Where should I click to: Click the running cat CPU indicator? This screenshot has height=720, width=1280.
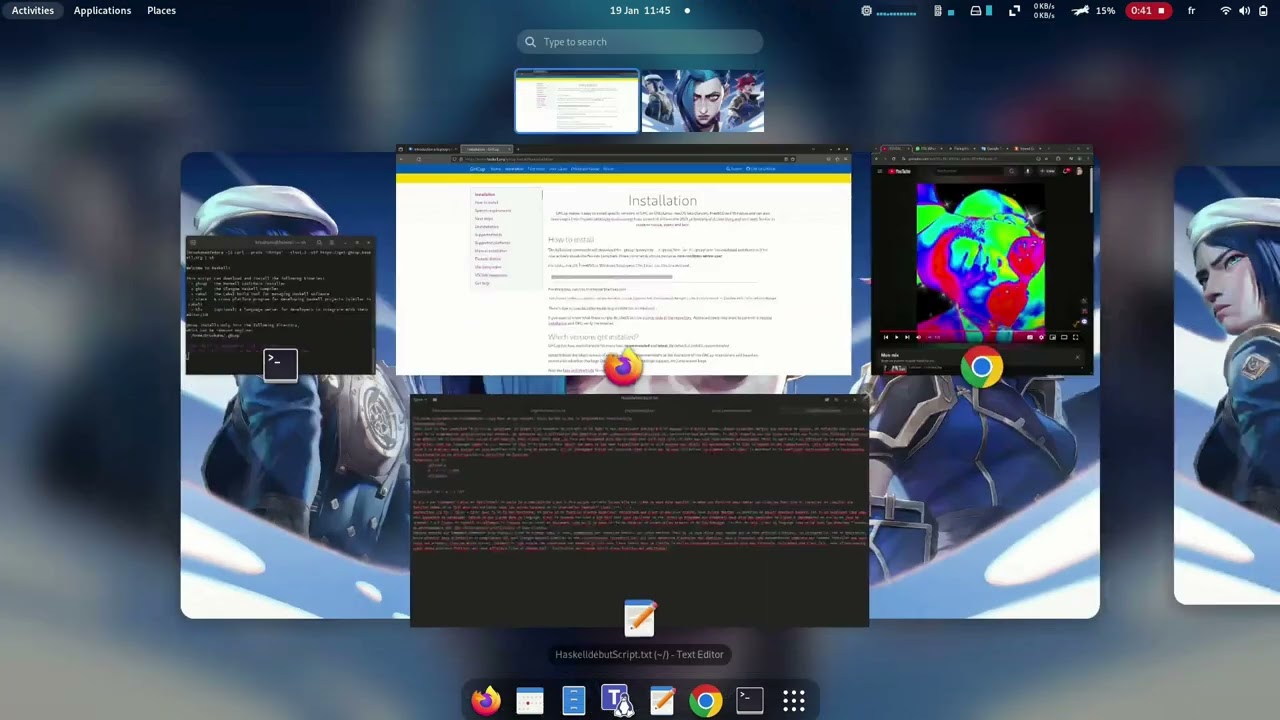pyautogui.click(x=1081, y=11)
